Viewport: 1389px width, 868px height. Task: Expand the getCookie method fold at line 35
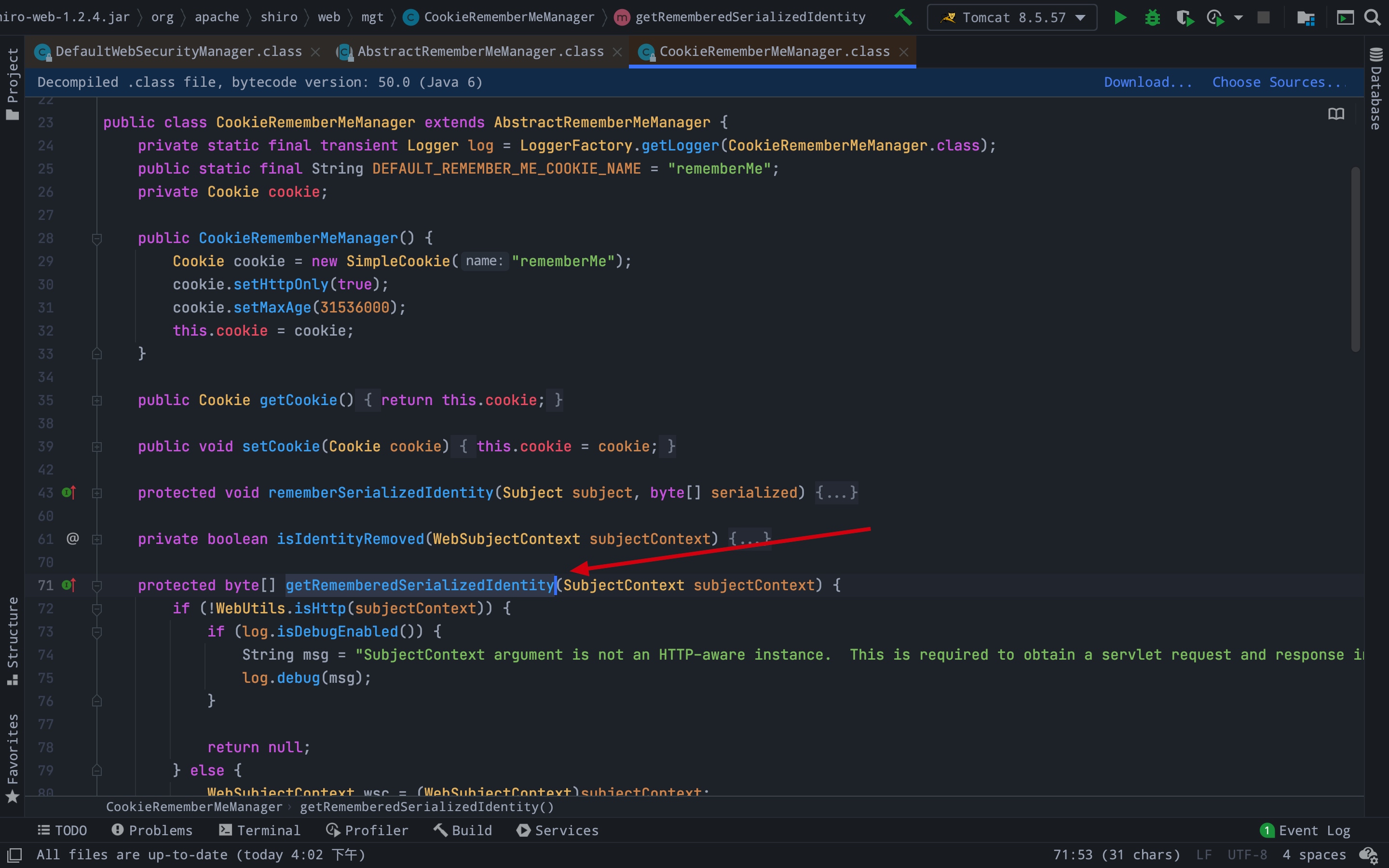pyautogui.click(x=97, y=401)
